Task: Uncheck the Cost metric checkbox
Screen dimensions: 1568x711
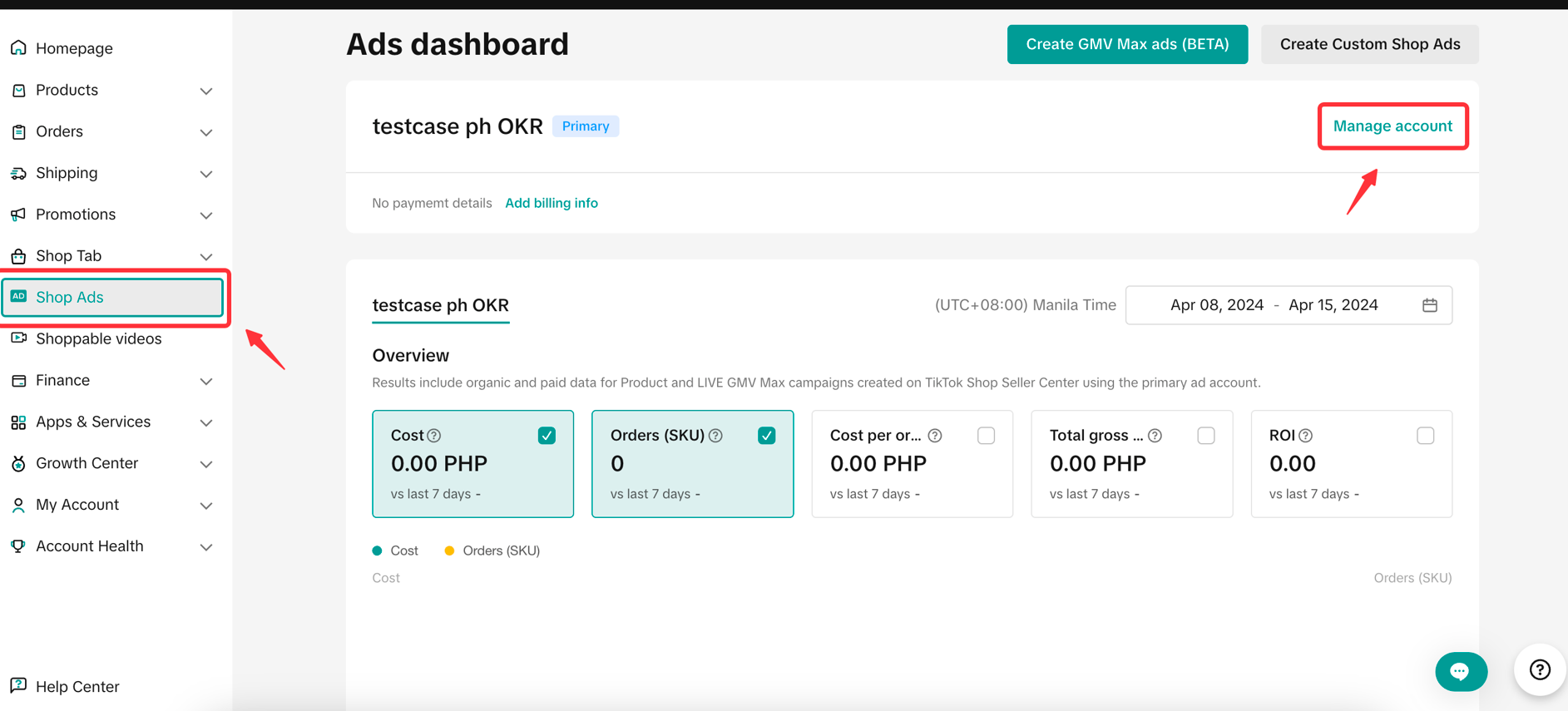Action: tap(547, 436)
